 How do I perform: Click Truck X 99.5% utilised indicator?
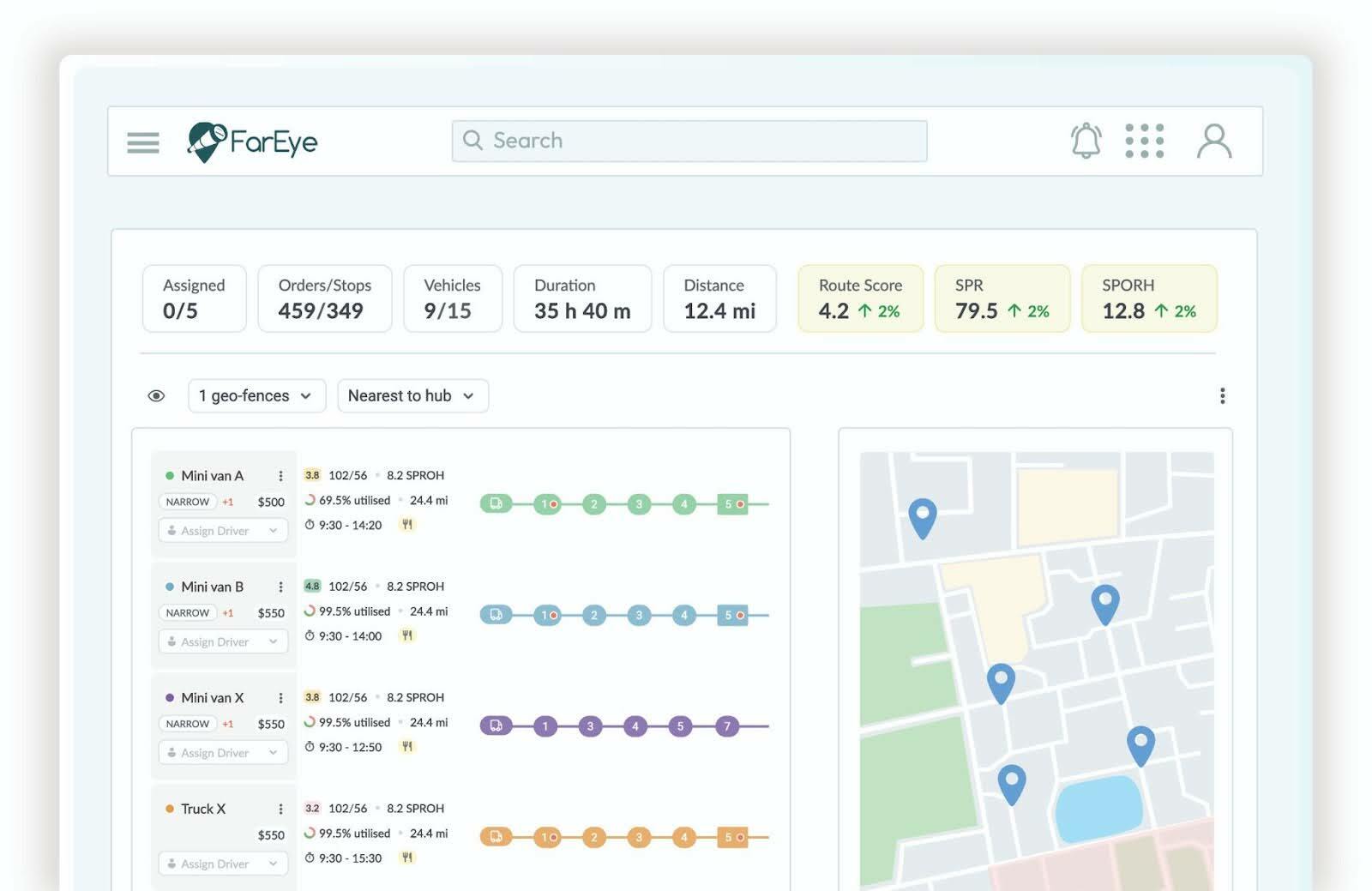[347, 833]
